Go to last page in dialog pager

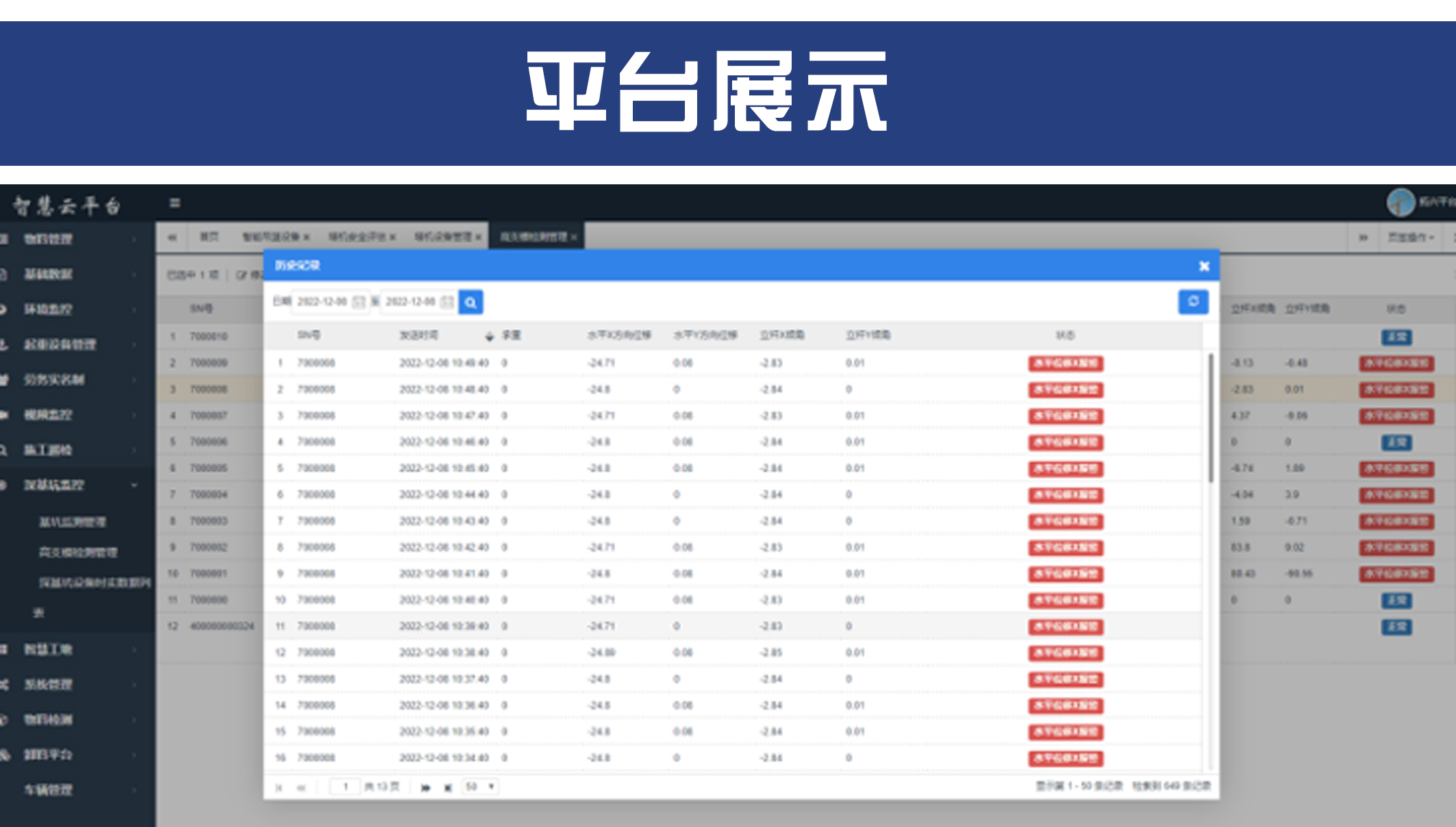448,787
